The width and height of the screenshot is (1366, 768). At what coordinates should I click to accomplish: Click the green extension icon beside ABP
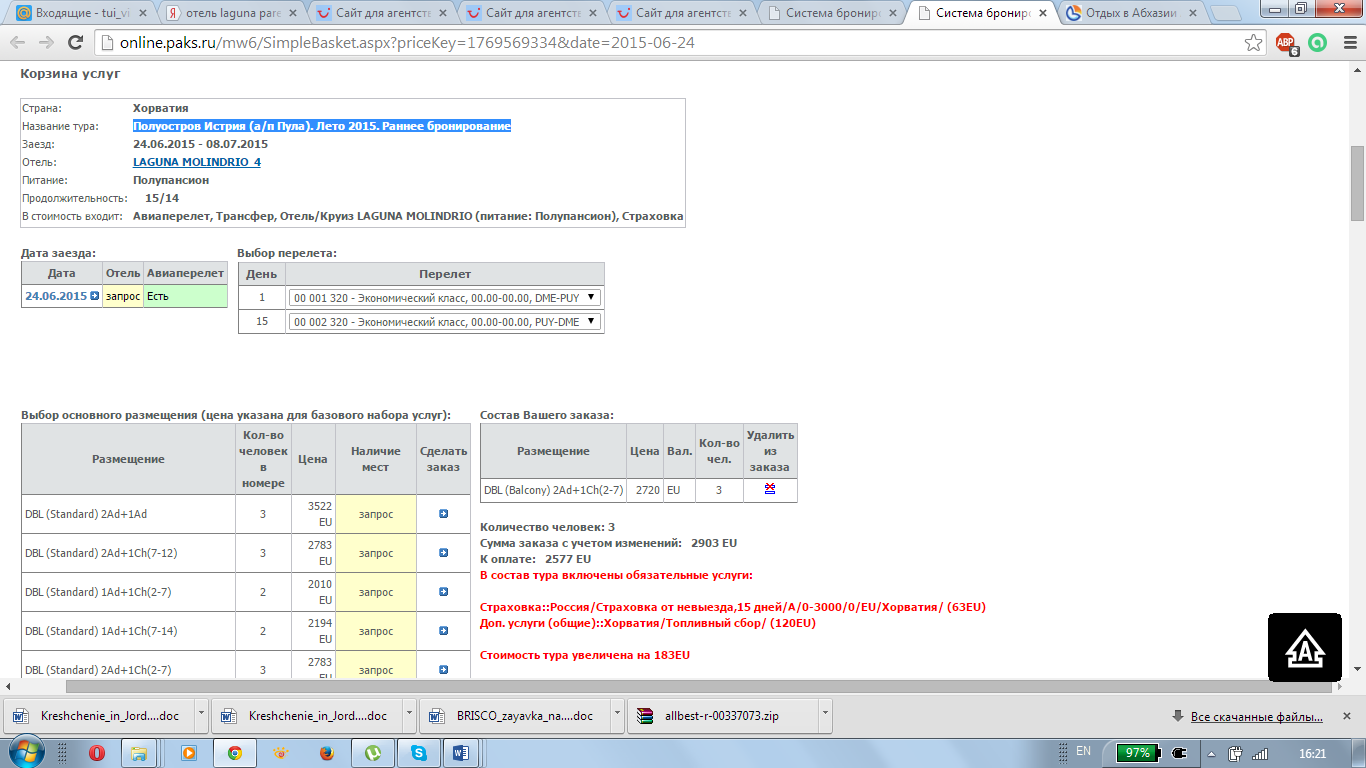click(1318, 43)
